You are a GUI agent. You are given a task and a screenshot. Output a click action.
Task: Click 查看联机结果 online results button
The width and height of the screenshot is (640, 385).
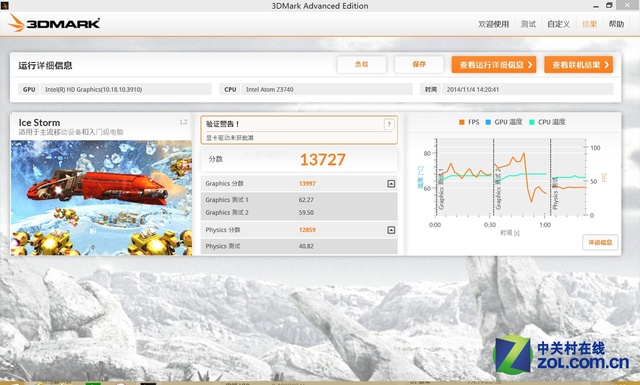(x=578, y=65)
